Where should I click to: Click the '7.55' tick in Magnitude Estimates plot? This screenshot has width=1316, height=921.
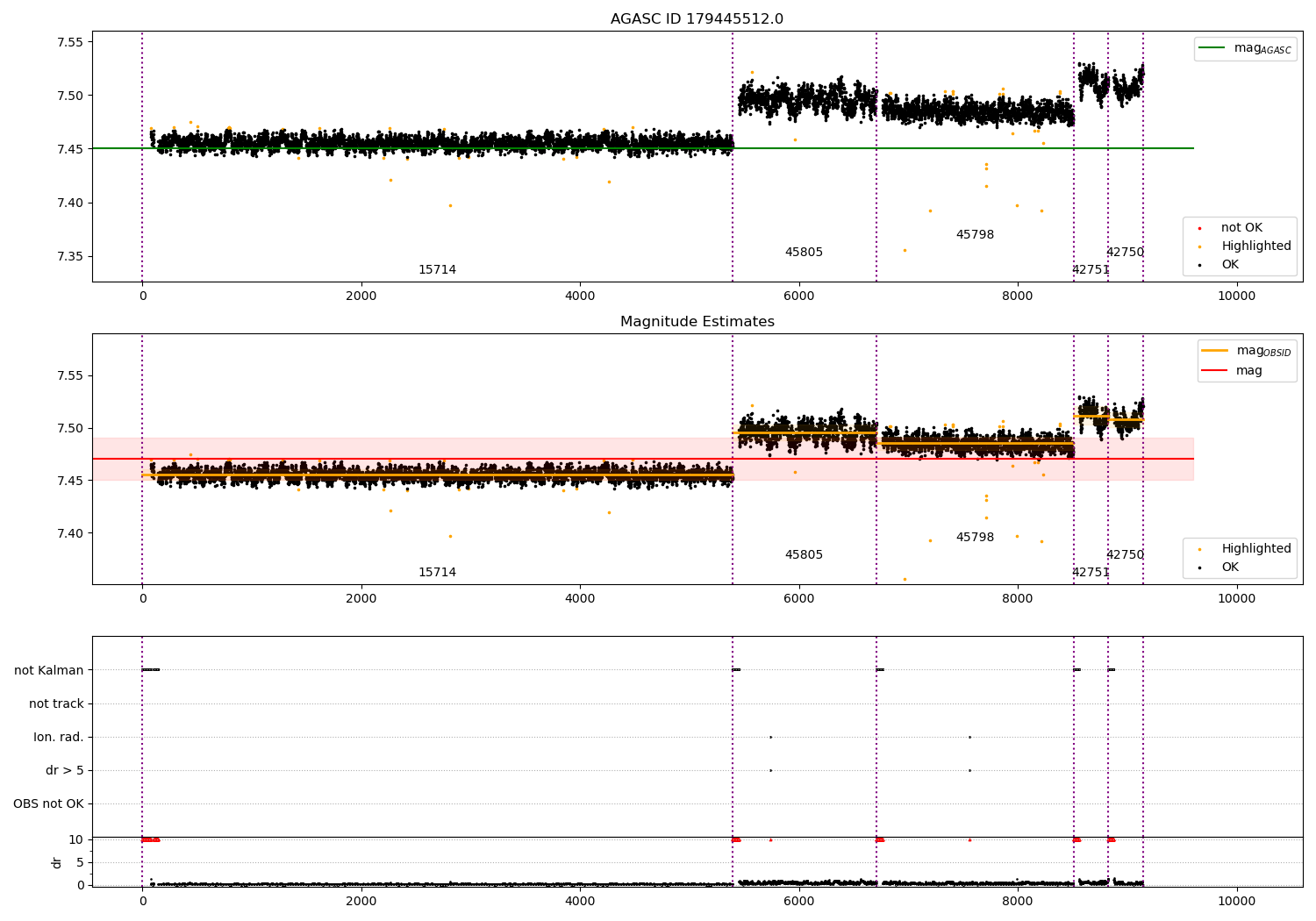[70, 375]
